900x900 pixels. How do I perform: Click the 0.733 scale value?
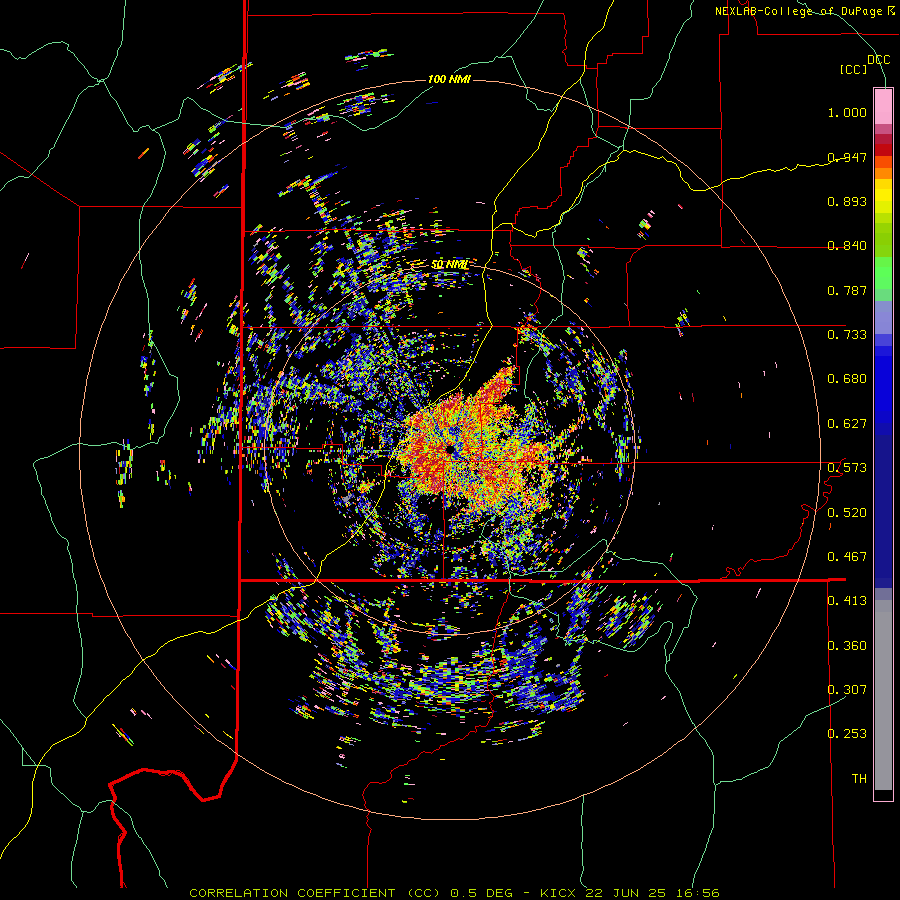point(847,335)
